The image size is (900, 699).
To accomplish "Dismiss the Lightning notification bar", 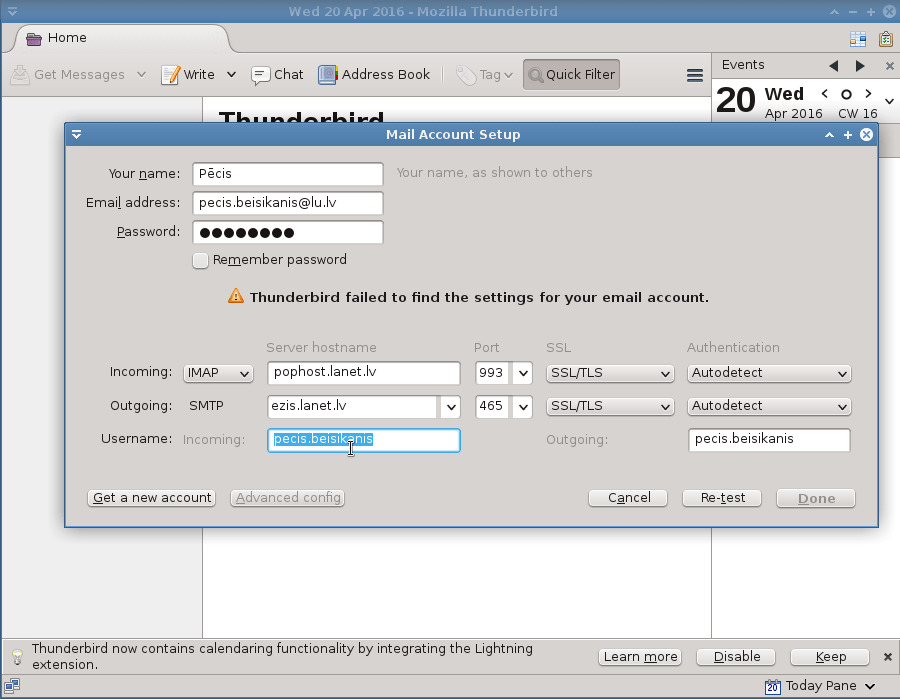I will pyautogui.click(x=887, y=657).
